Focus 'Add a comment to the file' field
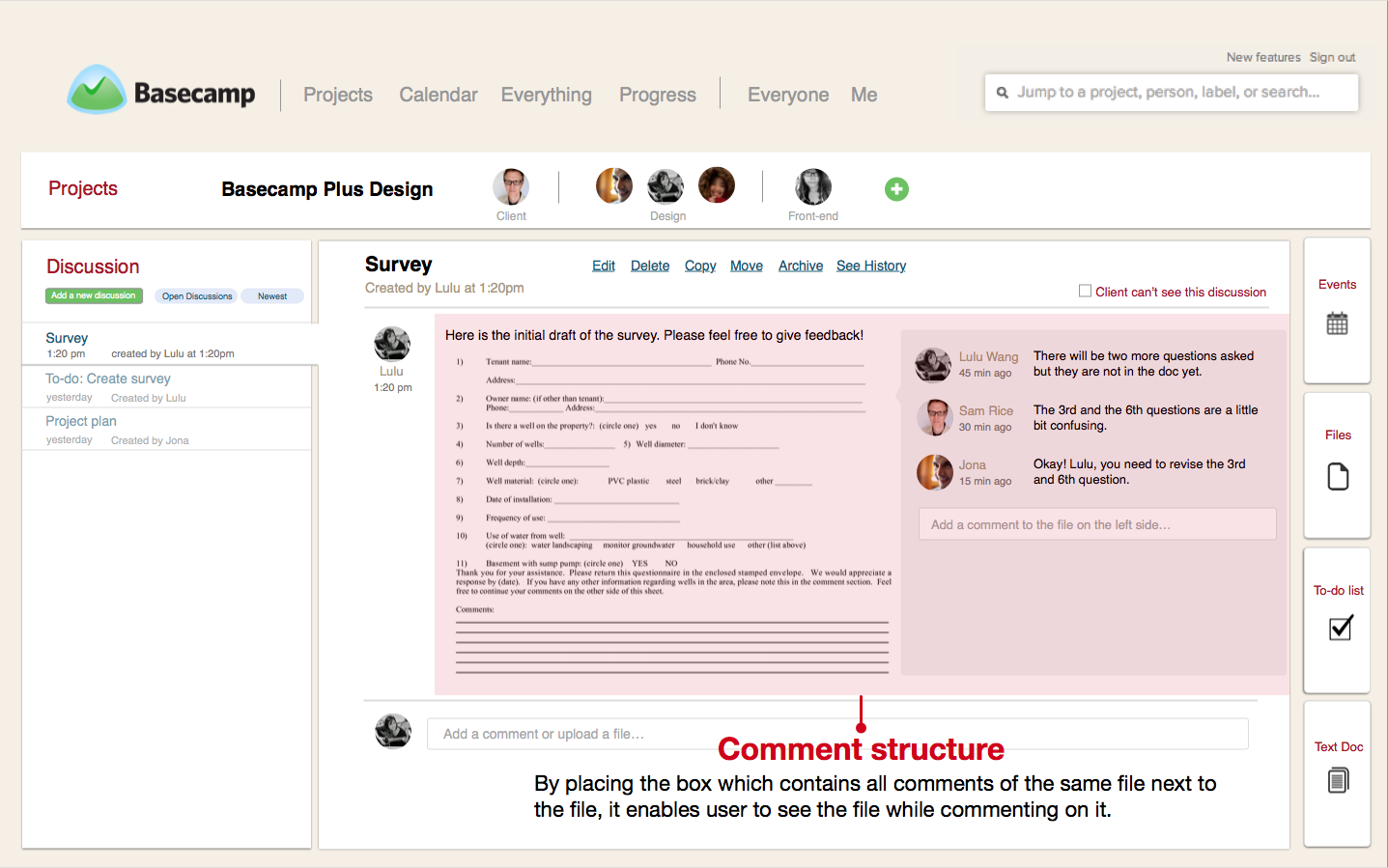 (1097, 524)
